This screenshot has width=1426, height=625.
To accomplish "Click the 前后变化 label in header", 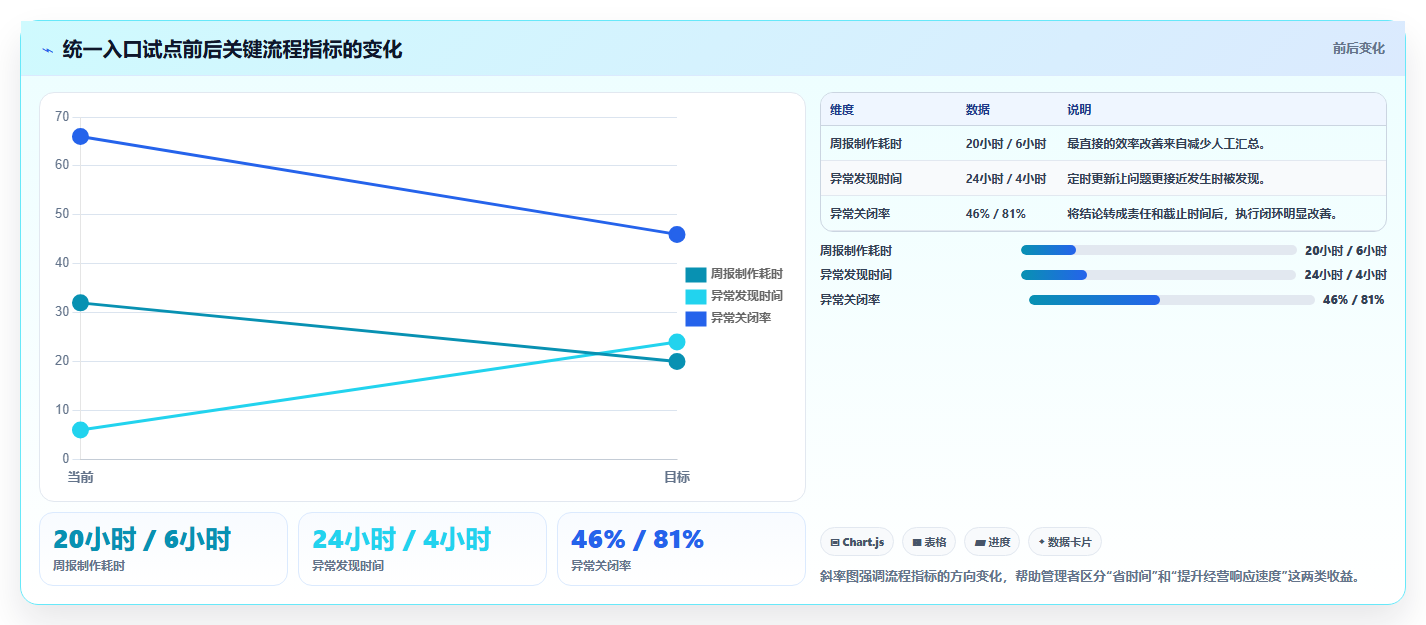I will coord(1358,48).
